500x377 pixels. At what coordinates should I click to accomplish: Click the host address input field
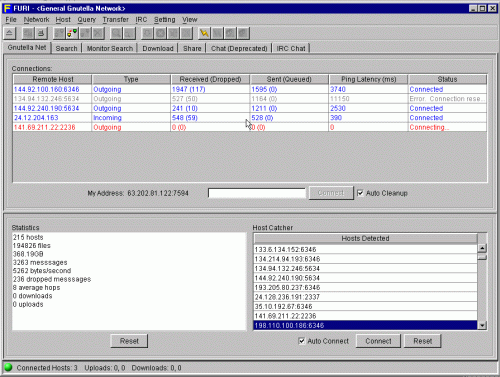point(257,193)
